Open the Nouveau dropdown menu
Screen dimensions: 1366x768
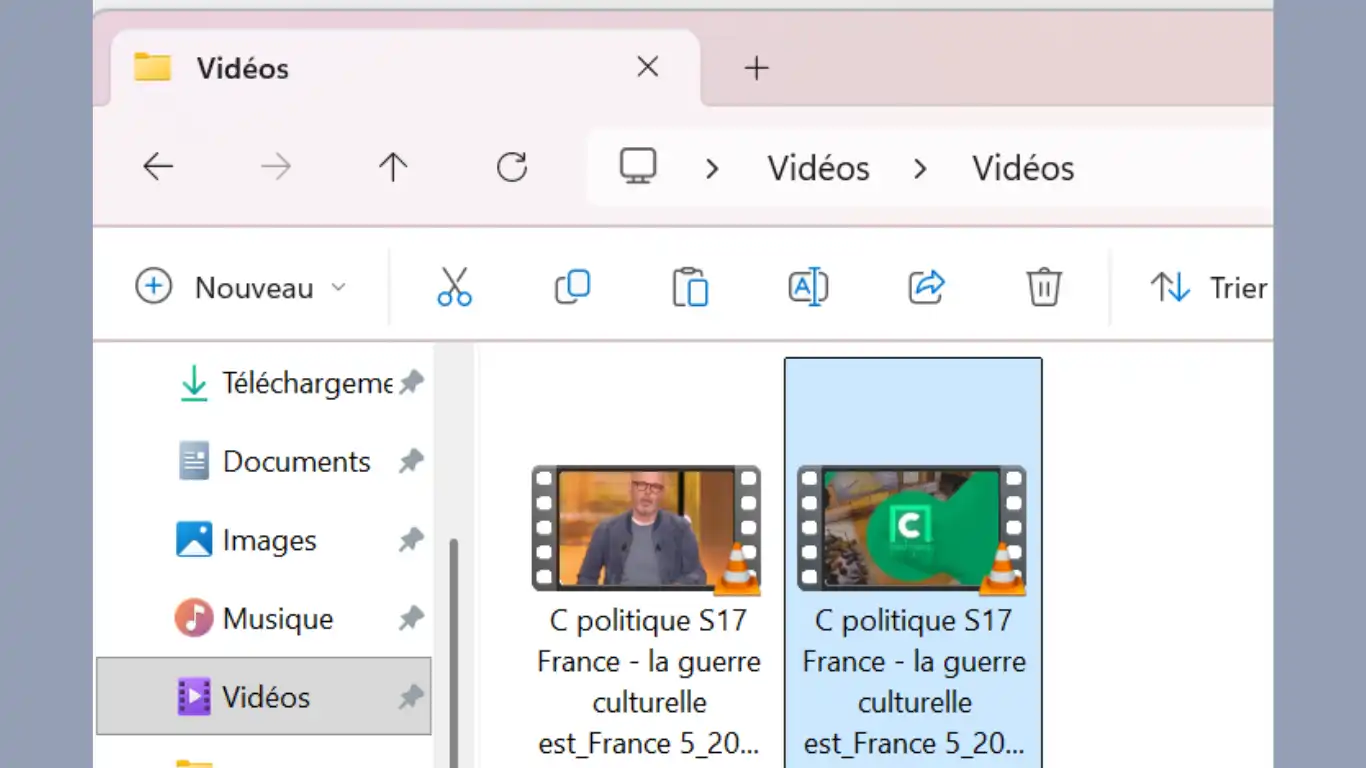click(x=240, y=288)
